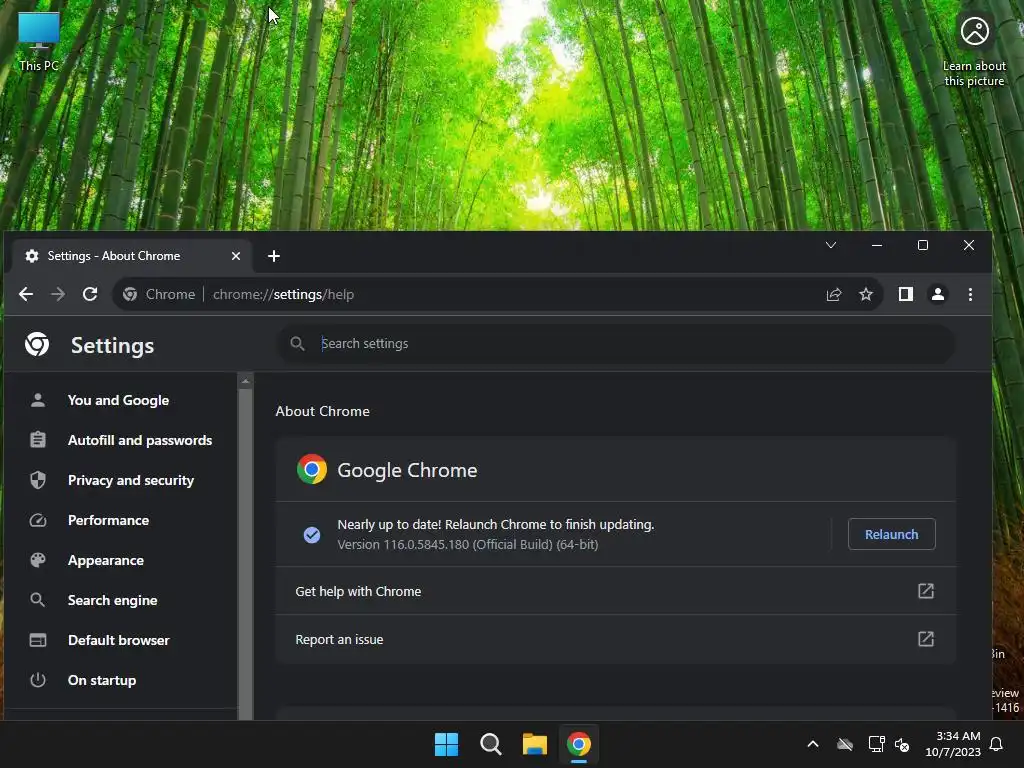
Task: Open Windows taskbar Search
Action: (x=490, y=744)
